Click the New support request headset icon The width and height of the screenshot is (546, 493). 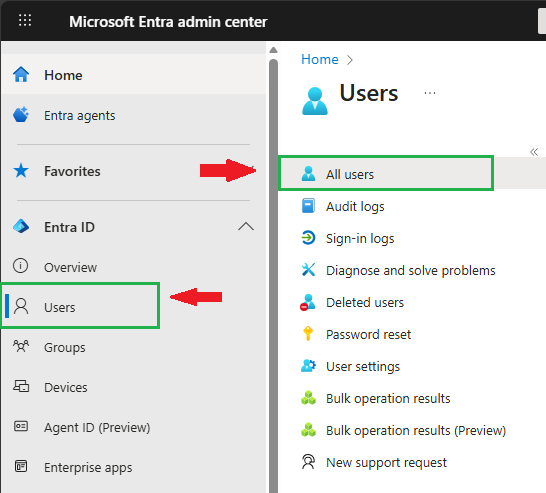[x=309, y=462]
